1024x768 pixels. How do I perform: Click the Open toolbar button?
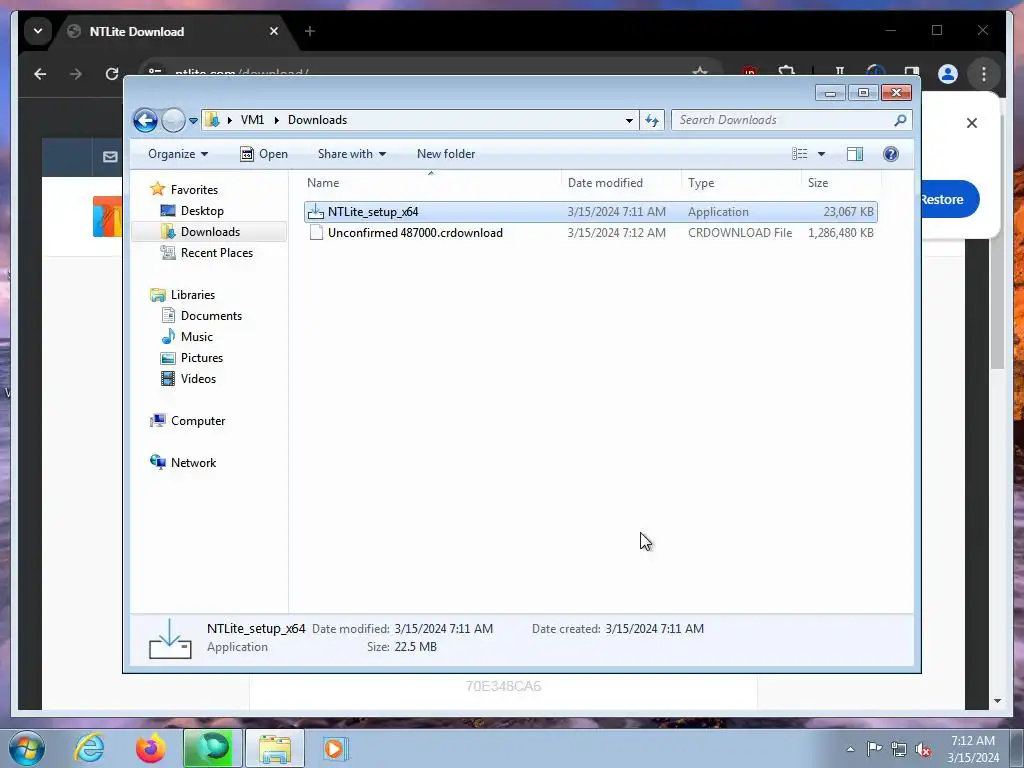(264, 154)
